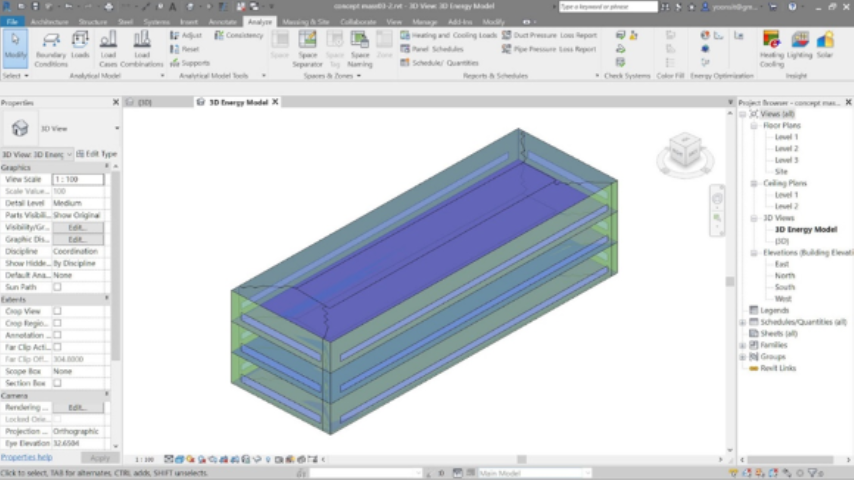Click the Visibility/Graphics Edit button
854x480 pixels.
(77, 227)
